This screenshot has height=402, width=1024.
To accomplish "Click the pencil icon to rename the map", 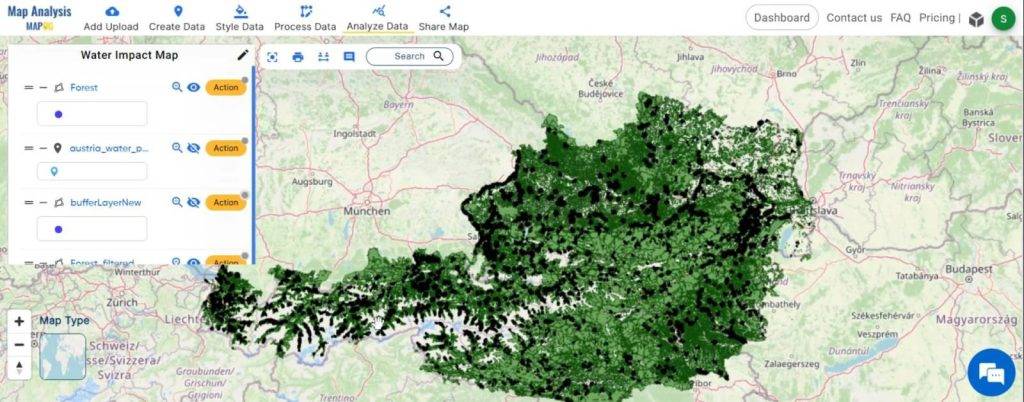I will point(243,55).
